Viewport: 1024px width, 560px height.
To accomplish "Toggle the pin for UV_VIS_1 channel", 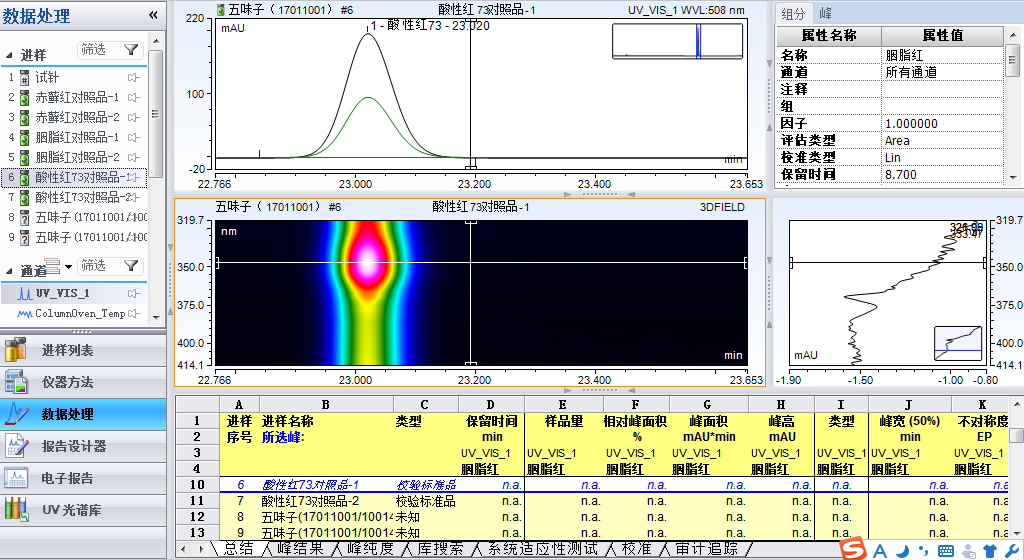I will click(134, 294).
